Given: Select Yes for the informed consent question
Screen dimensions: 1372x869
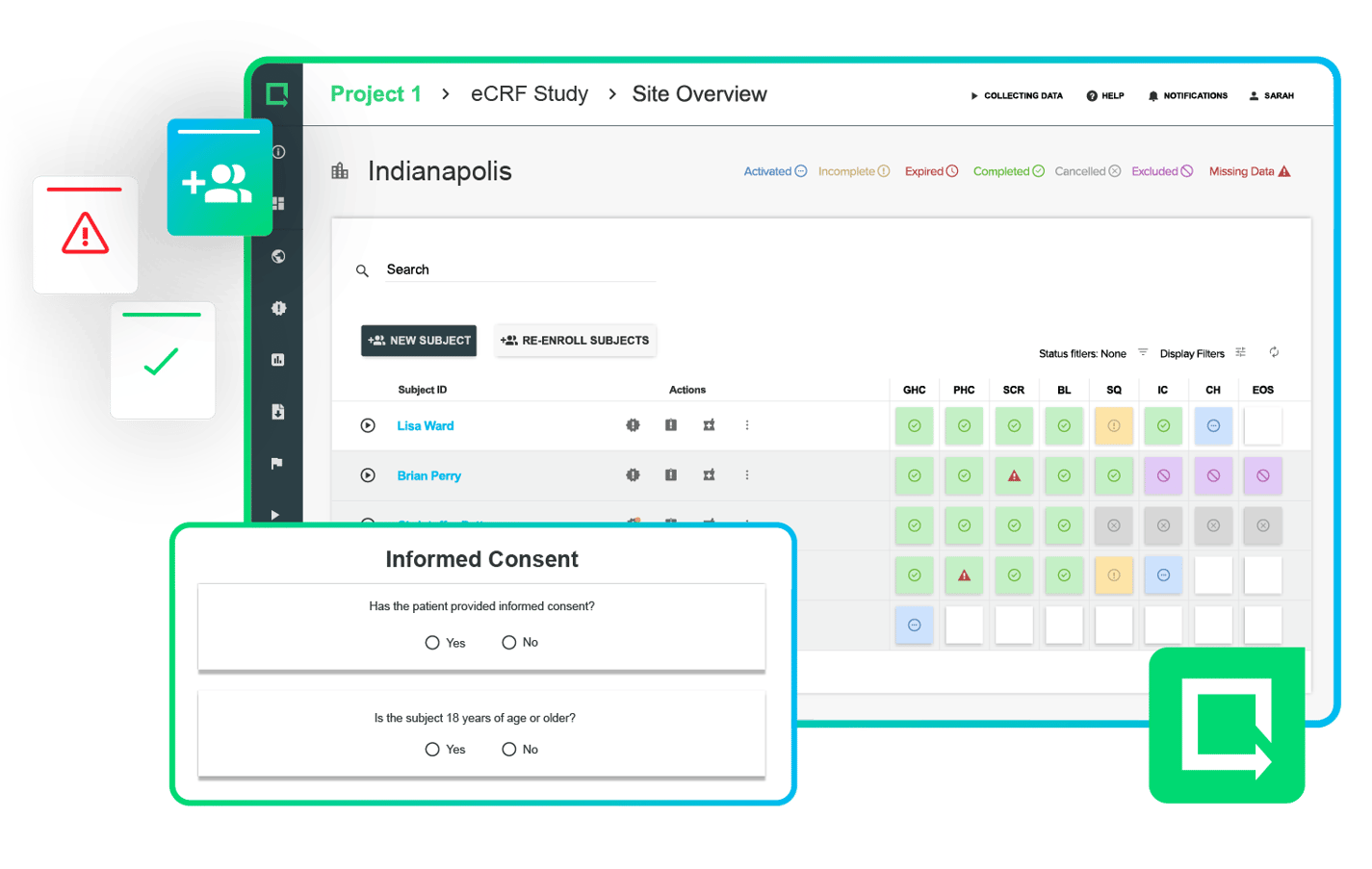Looking at the screenshot, I should tap(432, 642).
